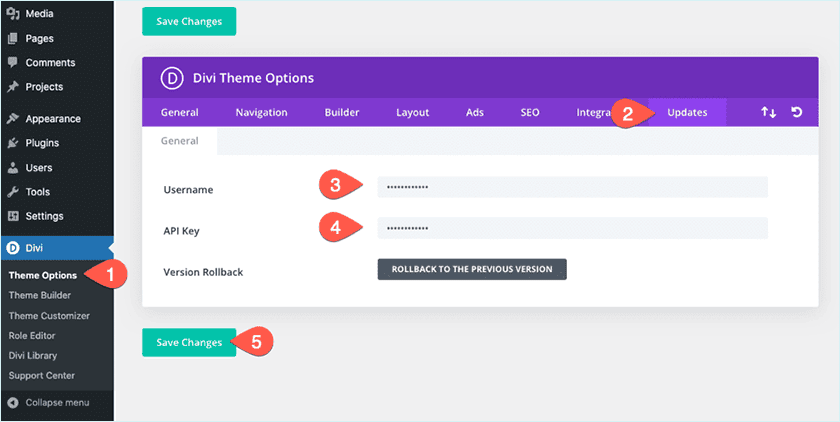Open Theme Builder in Divi submenu
The width and height of the screenshot is (840, 422).
[x=40, y=296]
